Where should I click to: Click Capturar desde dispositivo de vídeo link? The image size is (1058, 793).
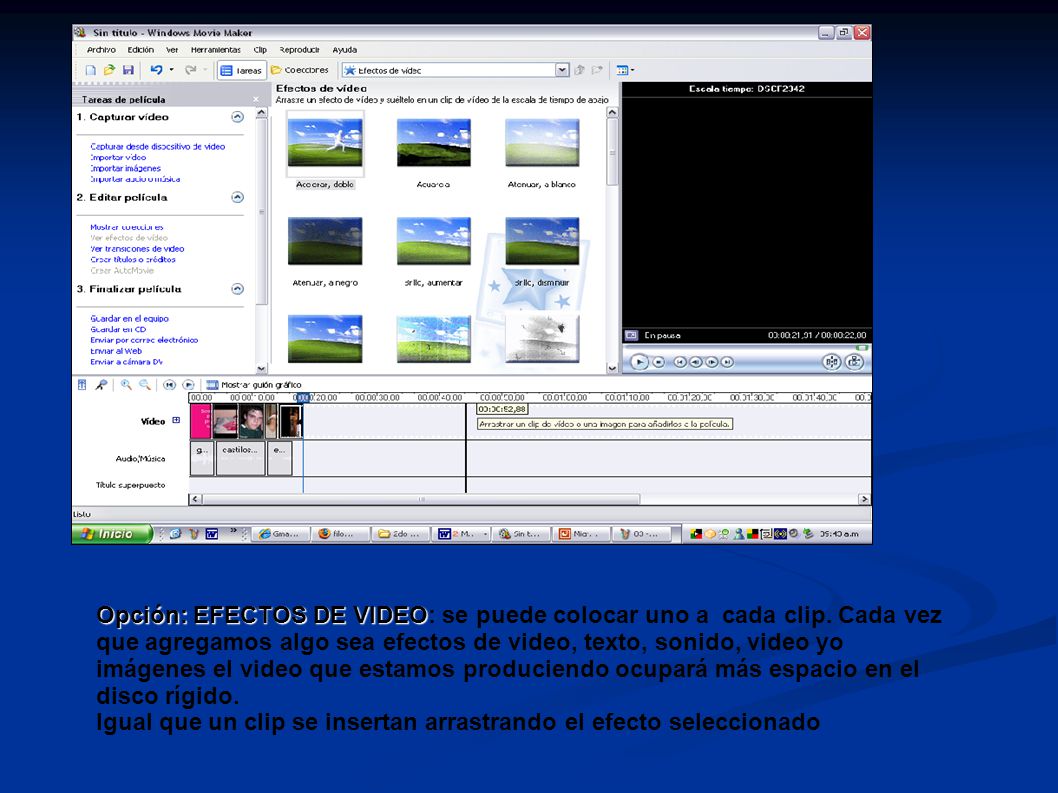158,146
